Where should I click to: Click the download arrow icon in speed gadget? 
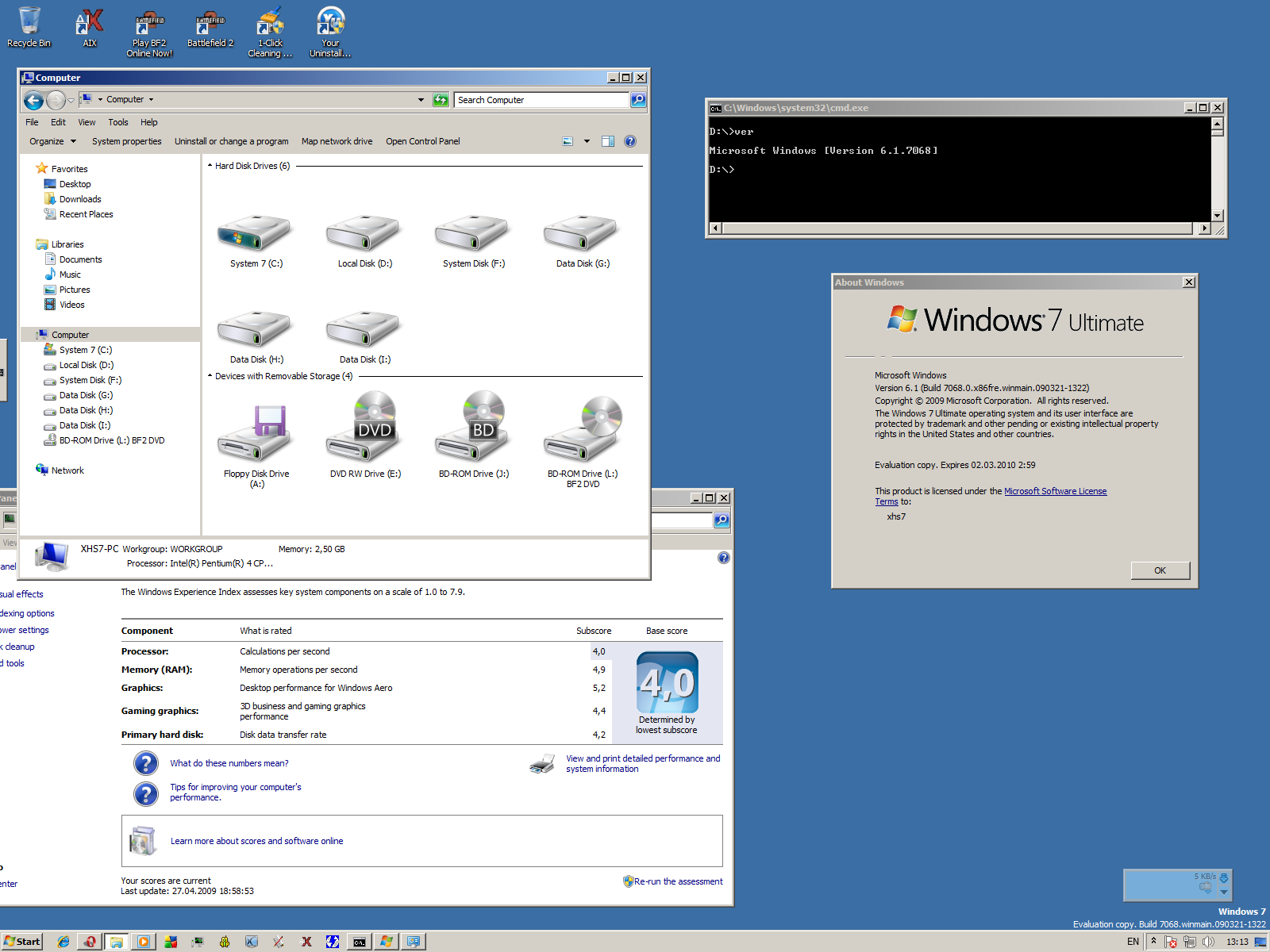pos(1224,878)
